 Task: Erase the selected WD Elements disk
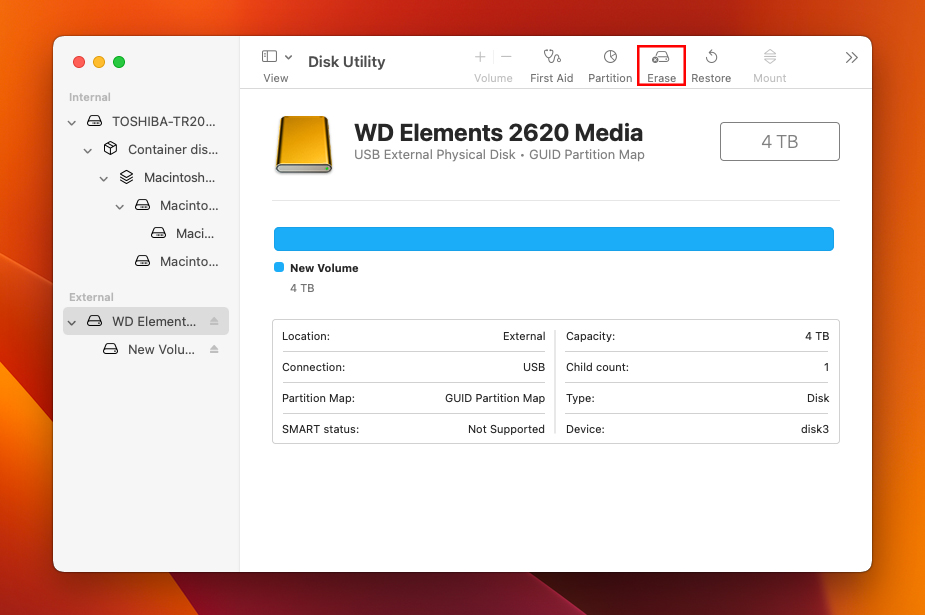661,65
